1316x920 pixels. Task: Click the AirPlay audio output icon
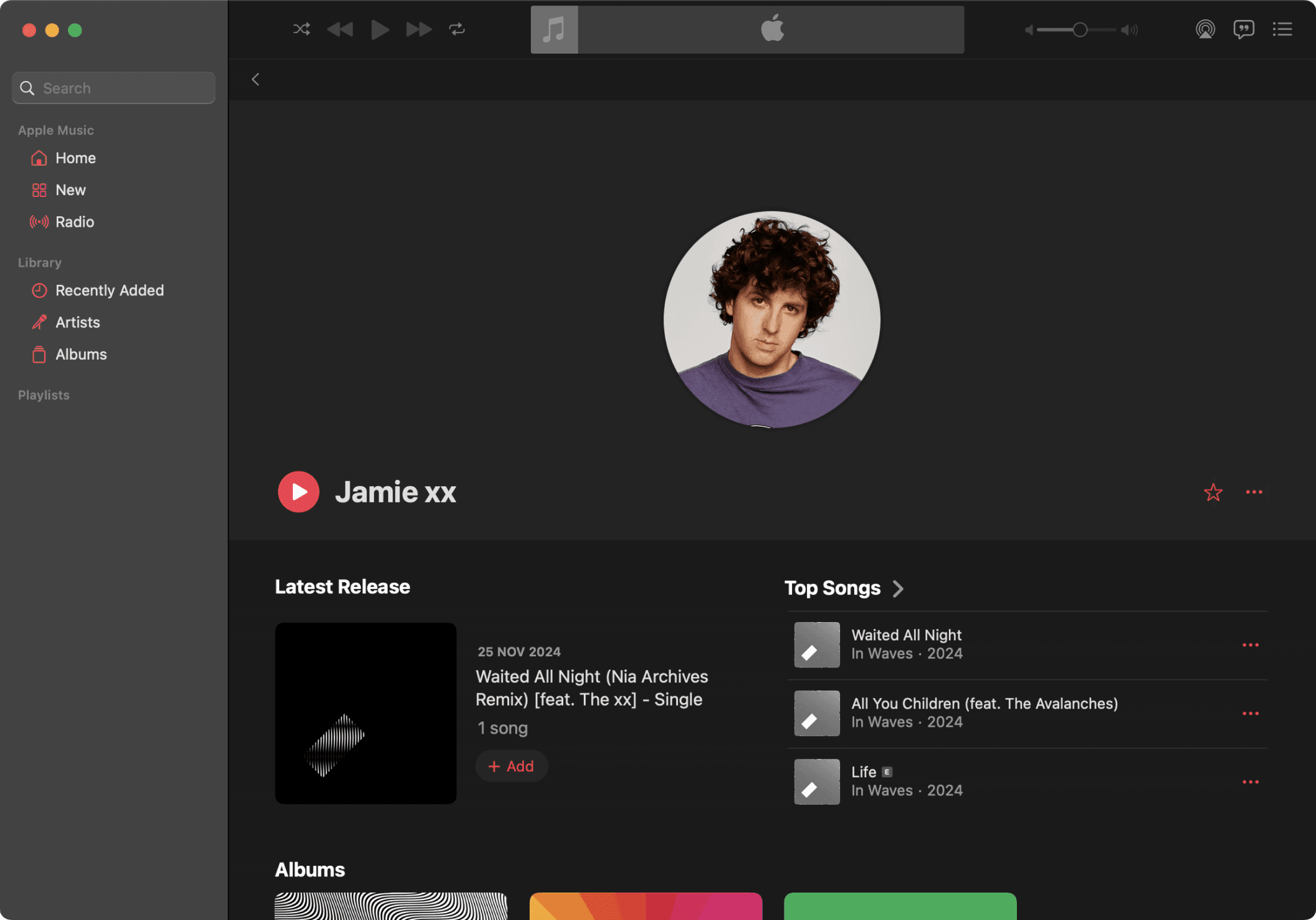click(x=1205, y=29)
